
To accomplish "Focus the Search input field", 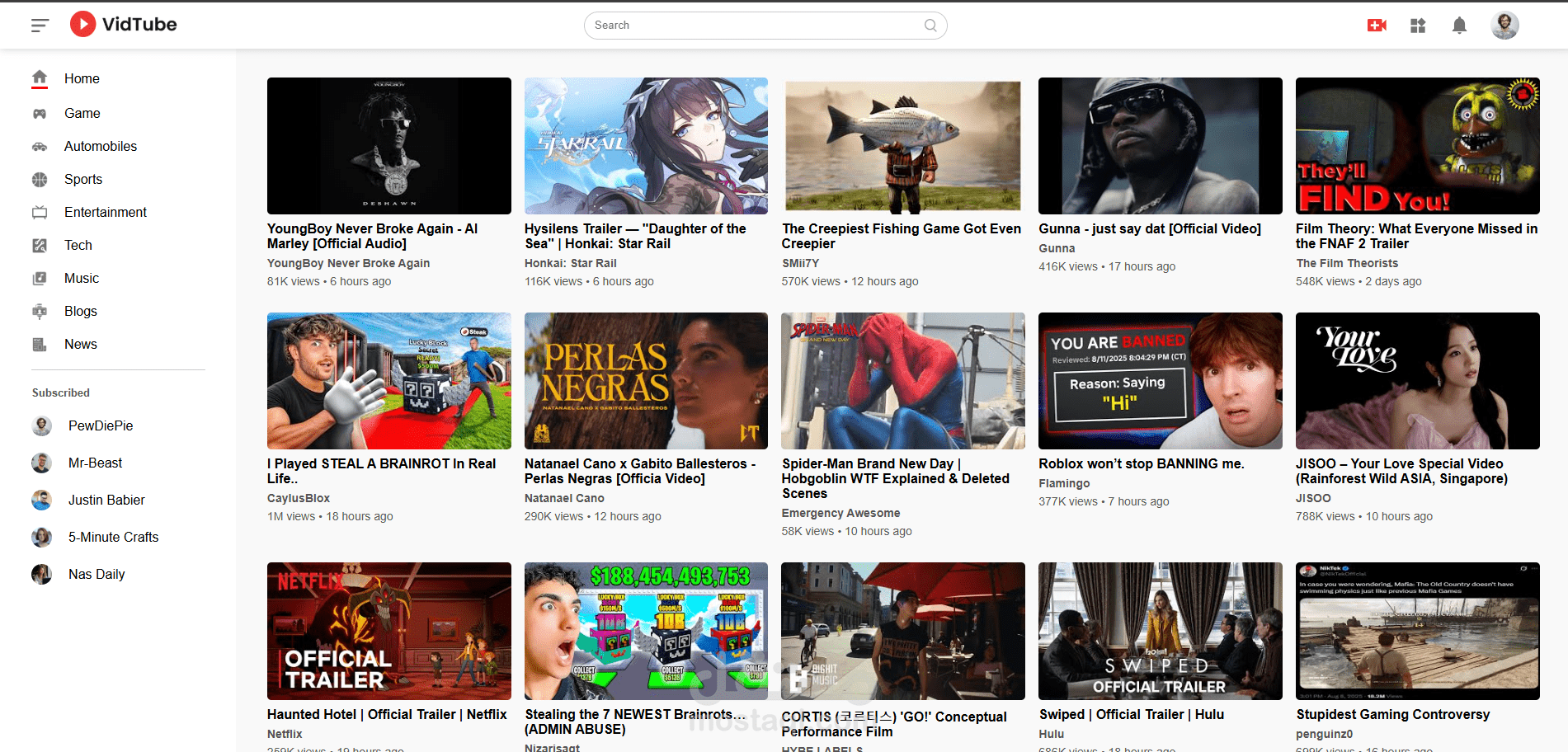I will click(x=765, y=26).
